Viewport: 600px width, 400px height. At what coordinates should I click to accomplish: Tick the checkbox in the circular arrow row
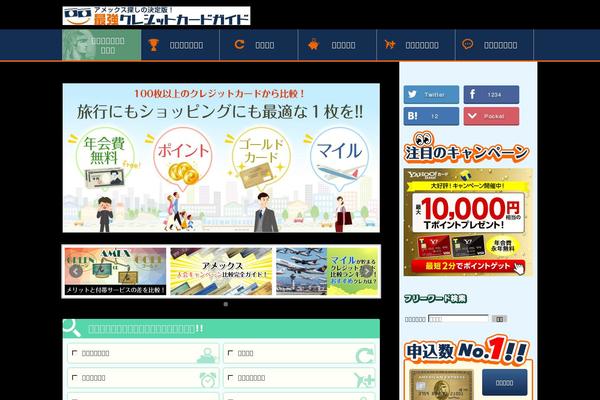pos(230,353)
